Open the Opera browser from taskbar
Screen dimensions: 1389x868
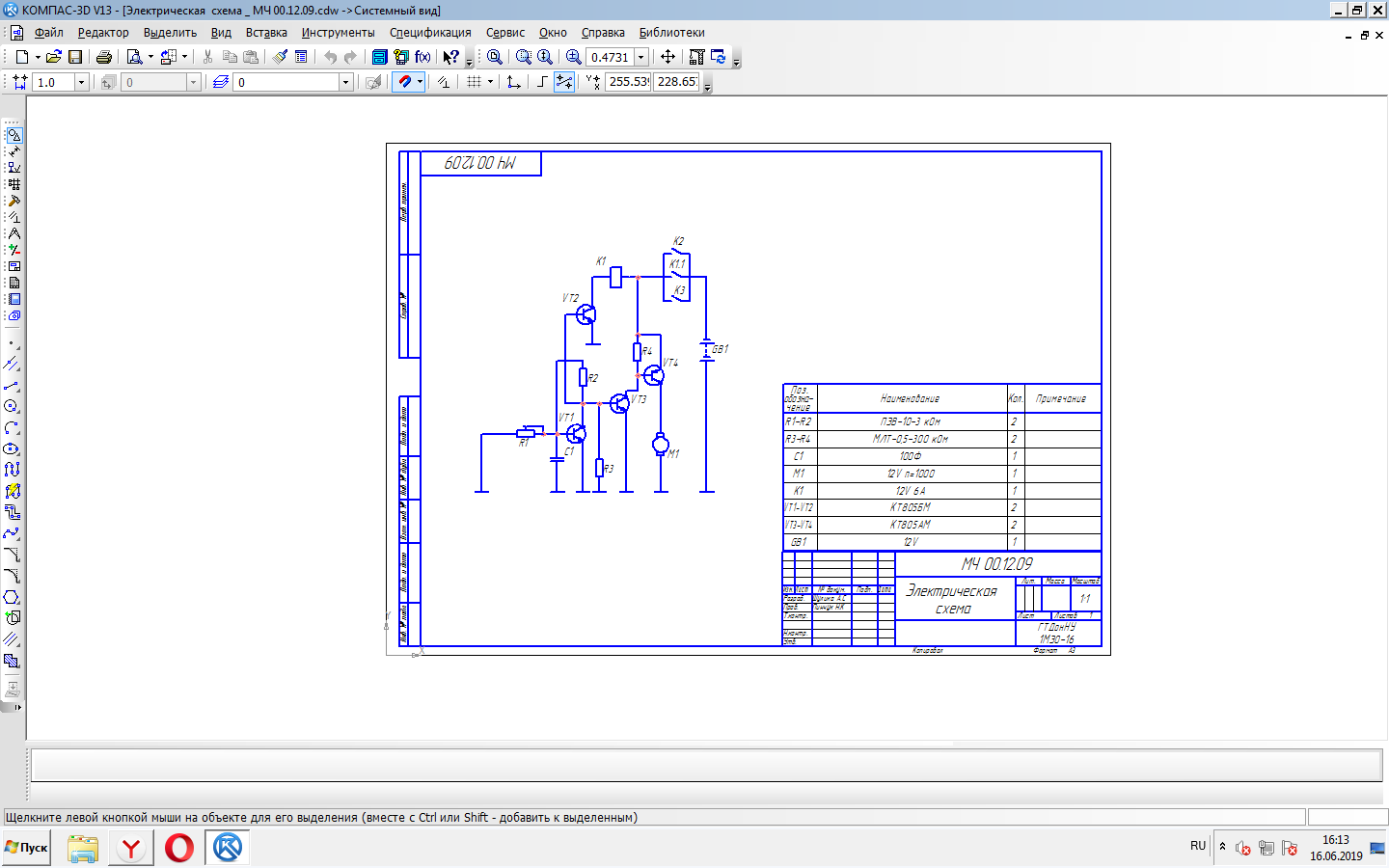coord(179,848)
